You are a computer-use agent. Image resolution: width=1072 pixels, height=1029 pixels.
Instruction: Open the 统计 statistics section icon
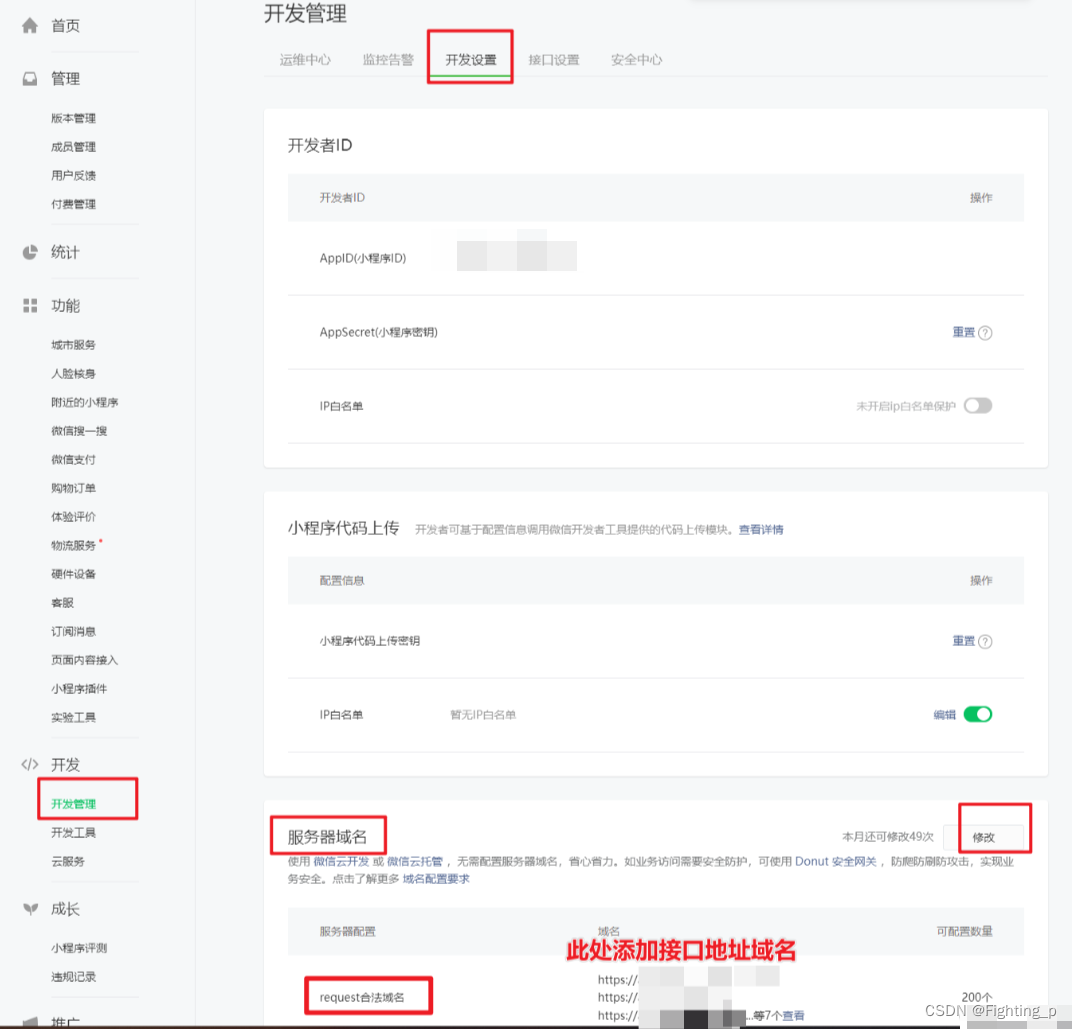(x=30, y=251)
